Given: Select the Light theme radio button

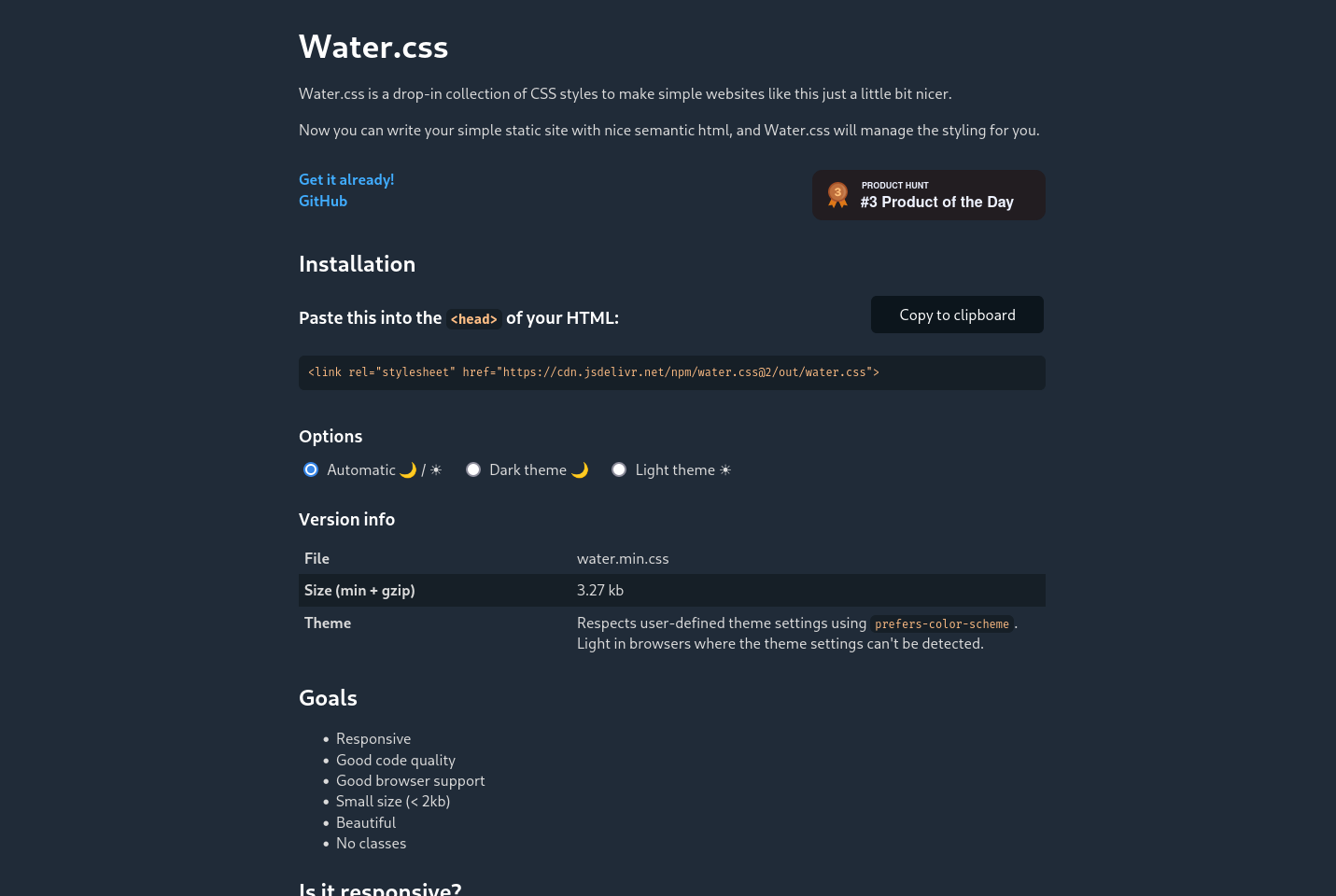Looking at the screenshot, I should [619, 469].
